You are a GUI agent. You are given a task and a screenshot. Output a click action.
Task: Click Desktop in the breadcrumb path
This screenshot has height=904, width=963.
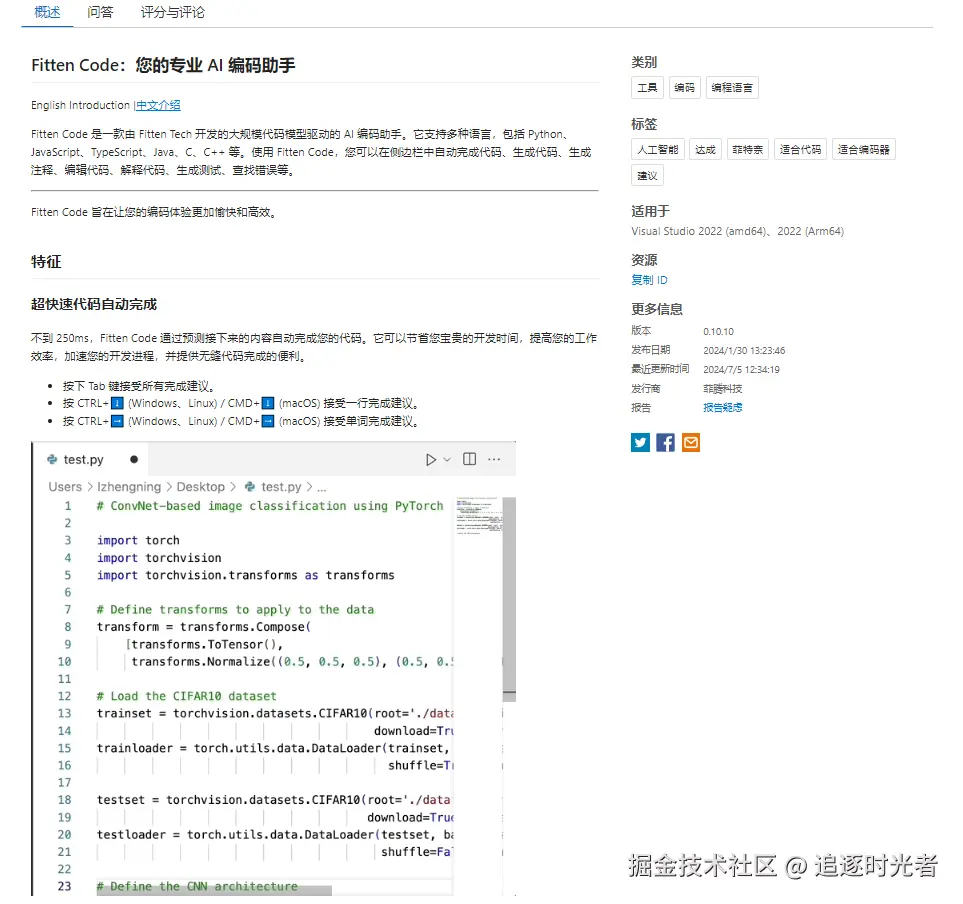[201, 486]
